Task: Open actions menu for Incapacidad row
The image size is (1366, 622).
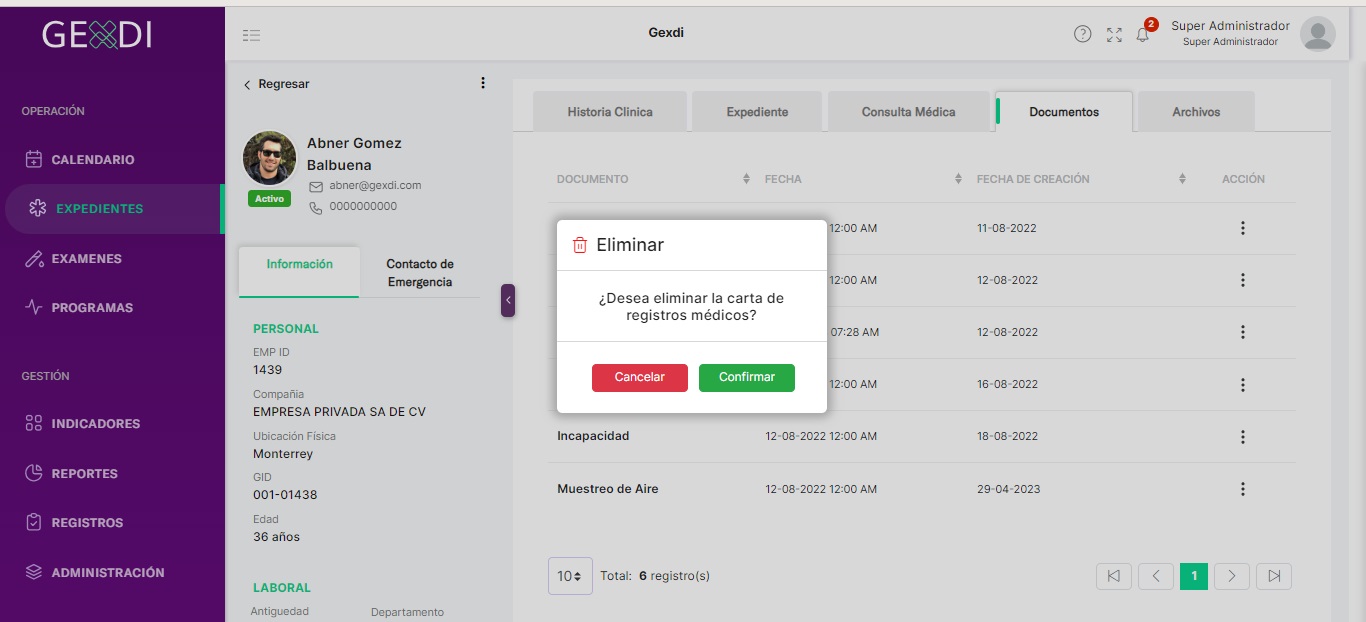Action: [1243, 436]
